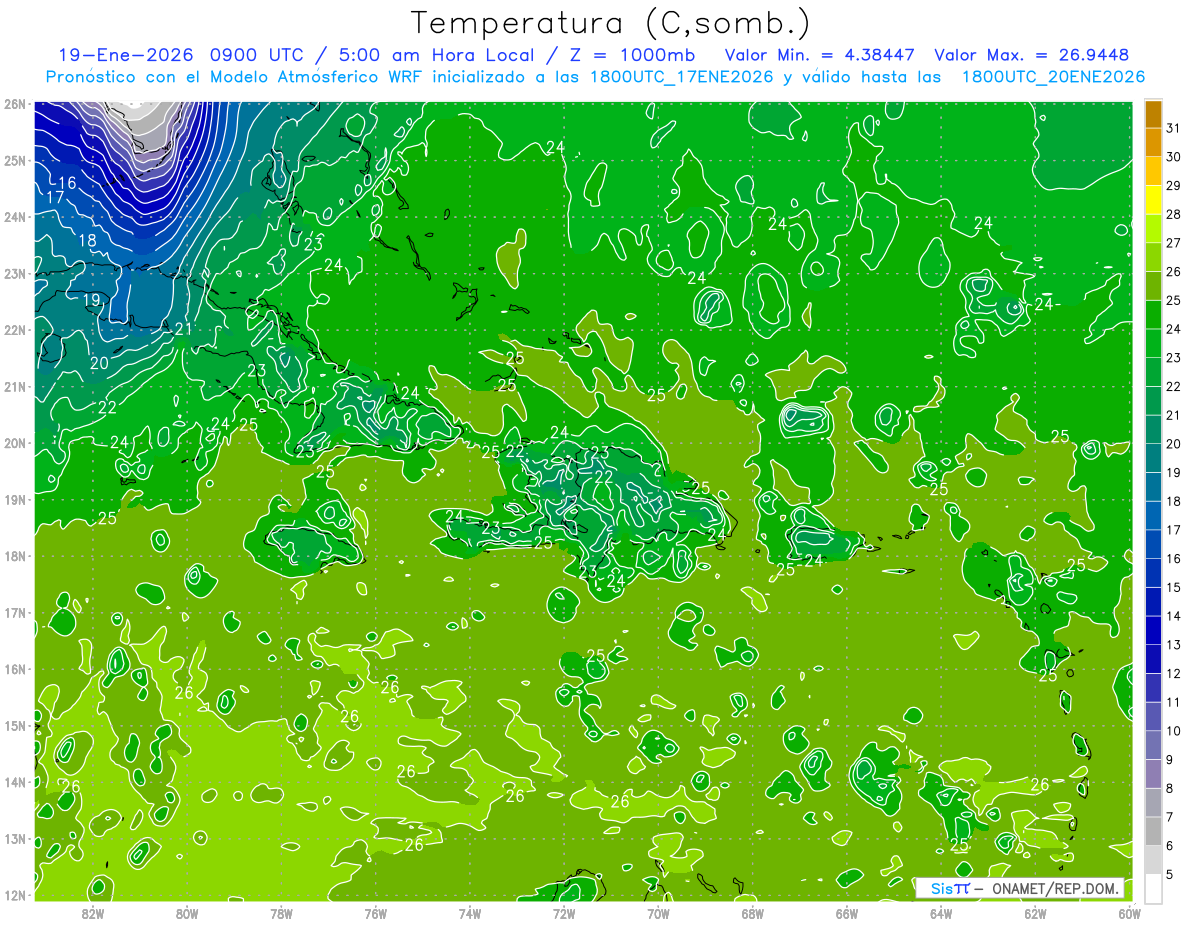Click the dark blue color bar segment between 13 and 14

click(x=1153, y=630)
